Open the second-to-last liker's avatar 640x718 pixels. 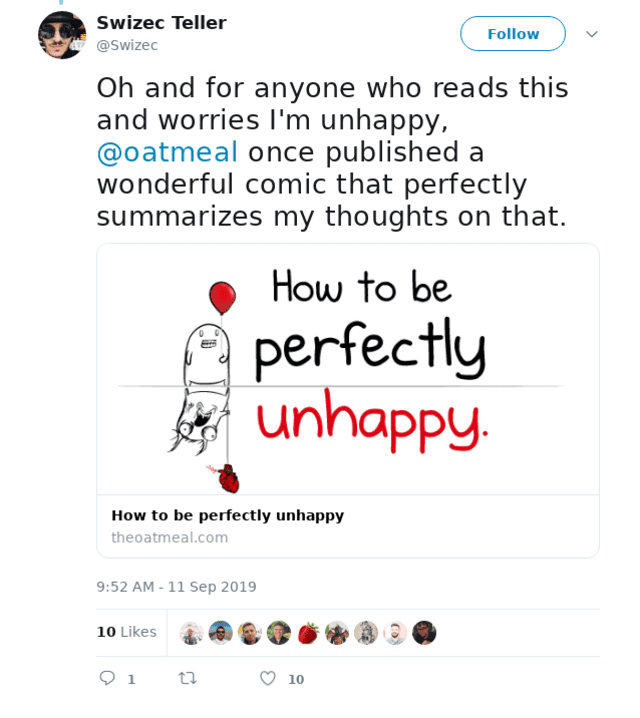[395, 633]
